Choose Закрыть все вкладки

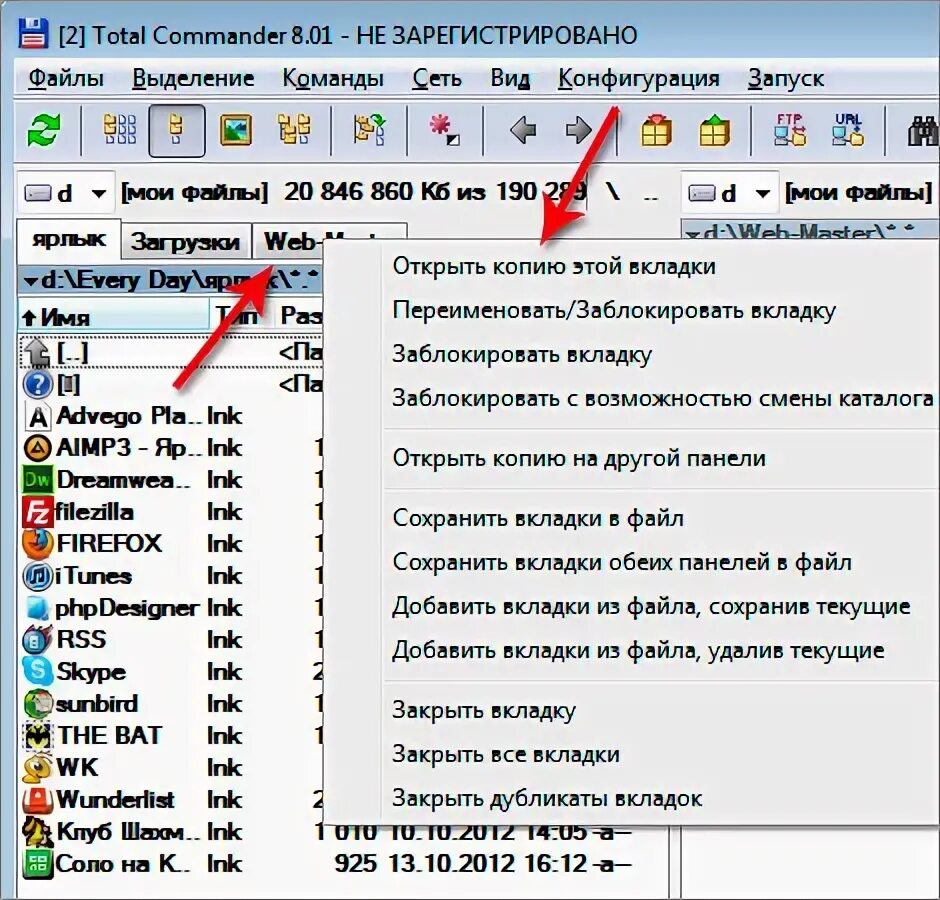click(x=631, y=754)
